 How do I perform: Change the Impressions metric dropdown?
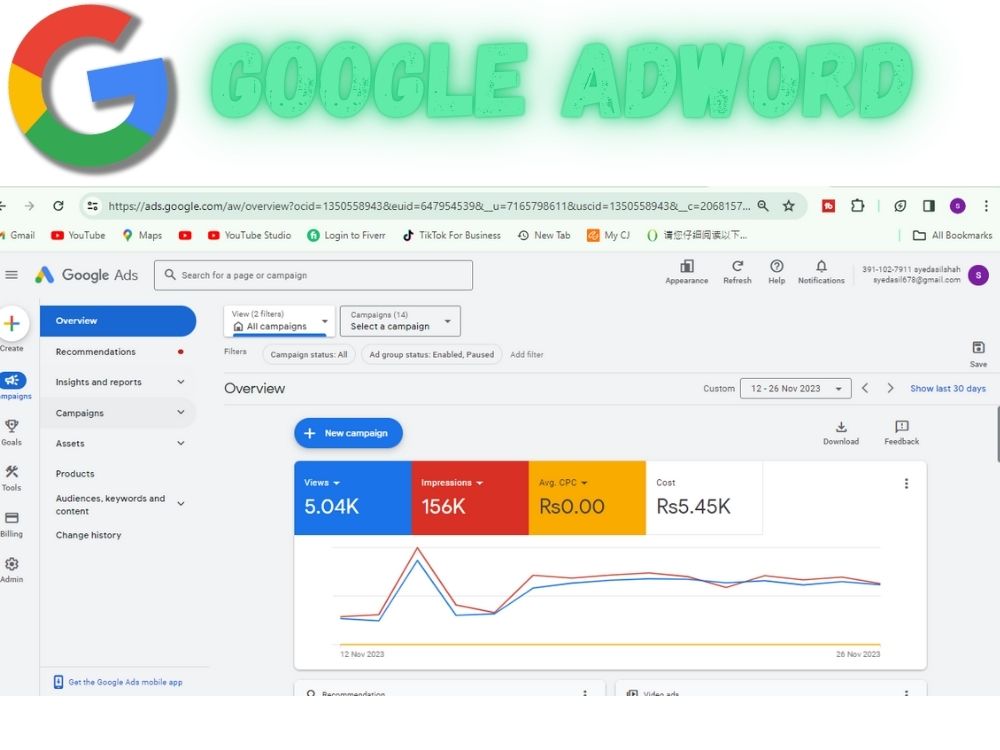click(x=452, y=483)
